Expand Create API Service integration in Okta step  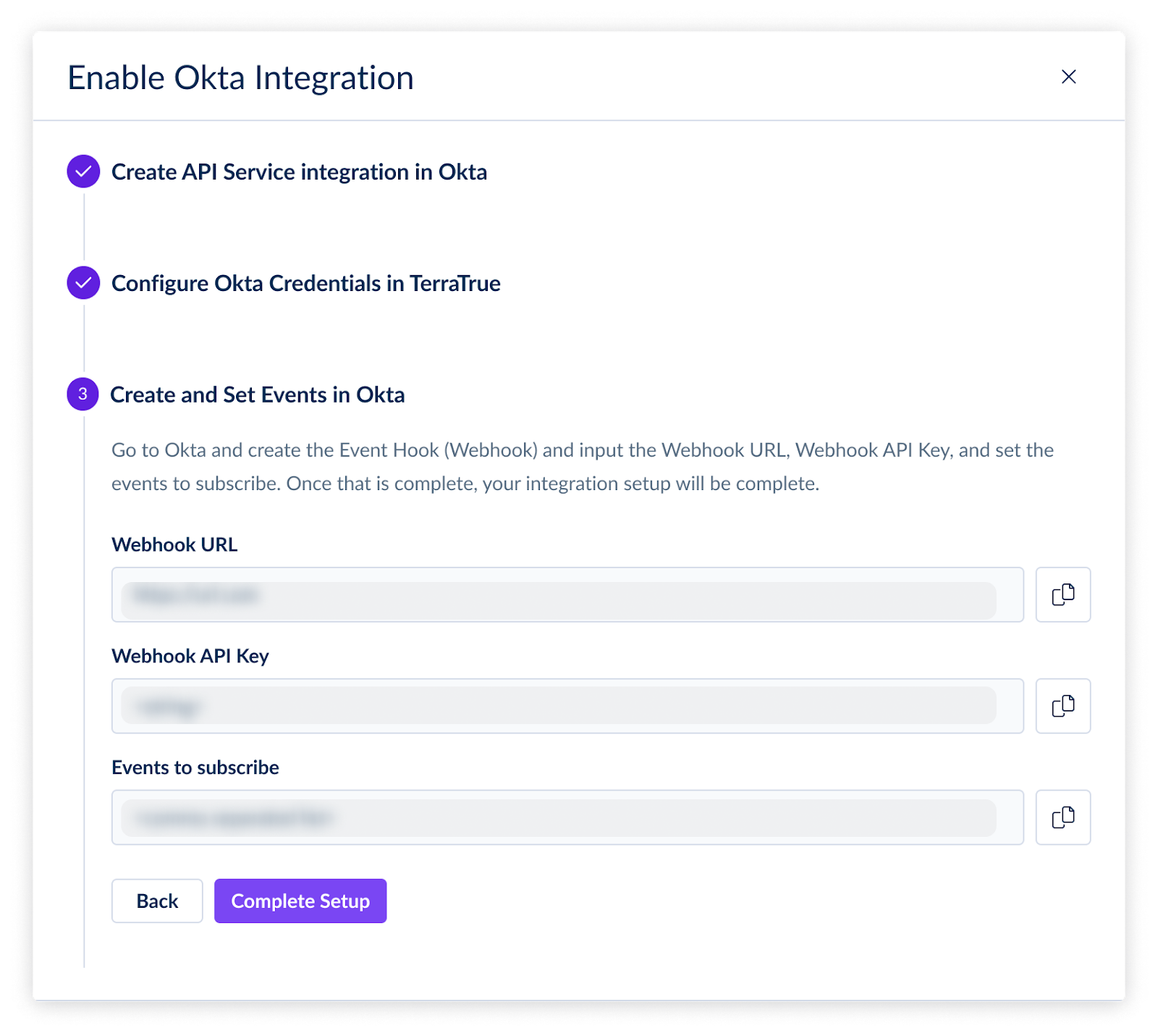point(299,172)
